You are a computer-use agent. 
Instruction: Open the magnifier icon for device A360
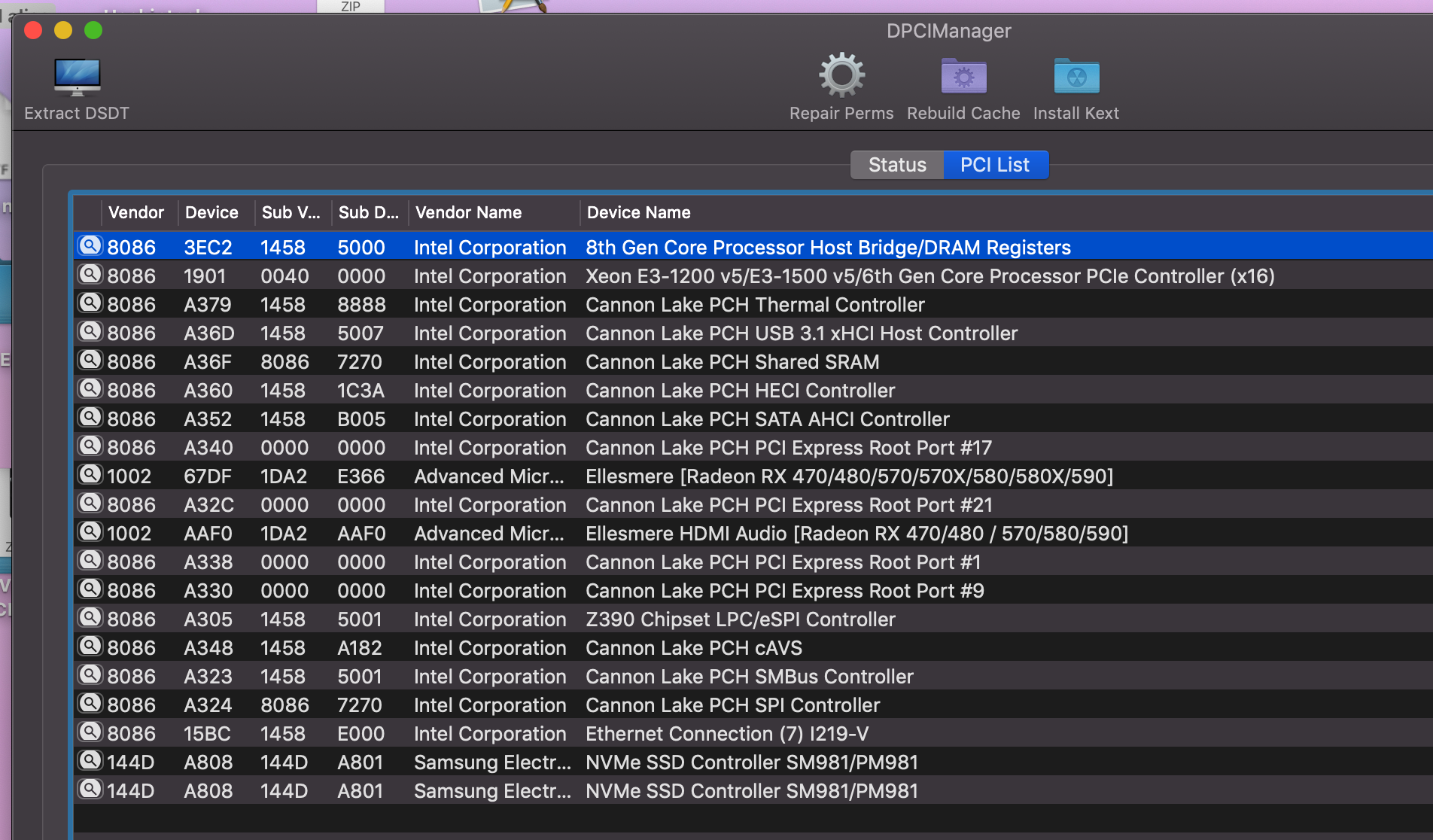tap(90, 389)
